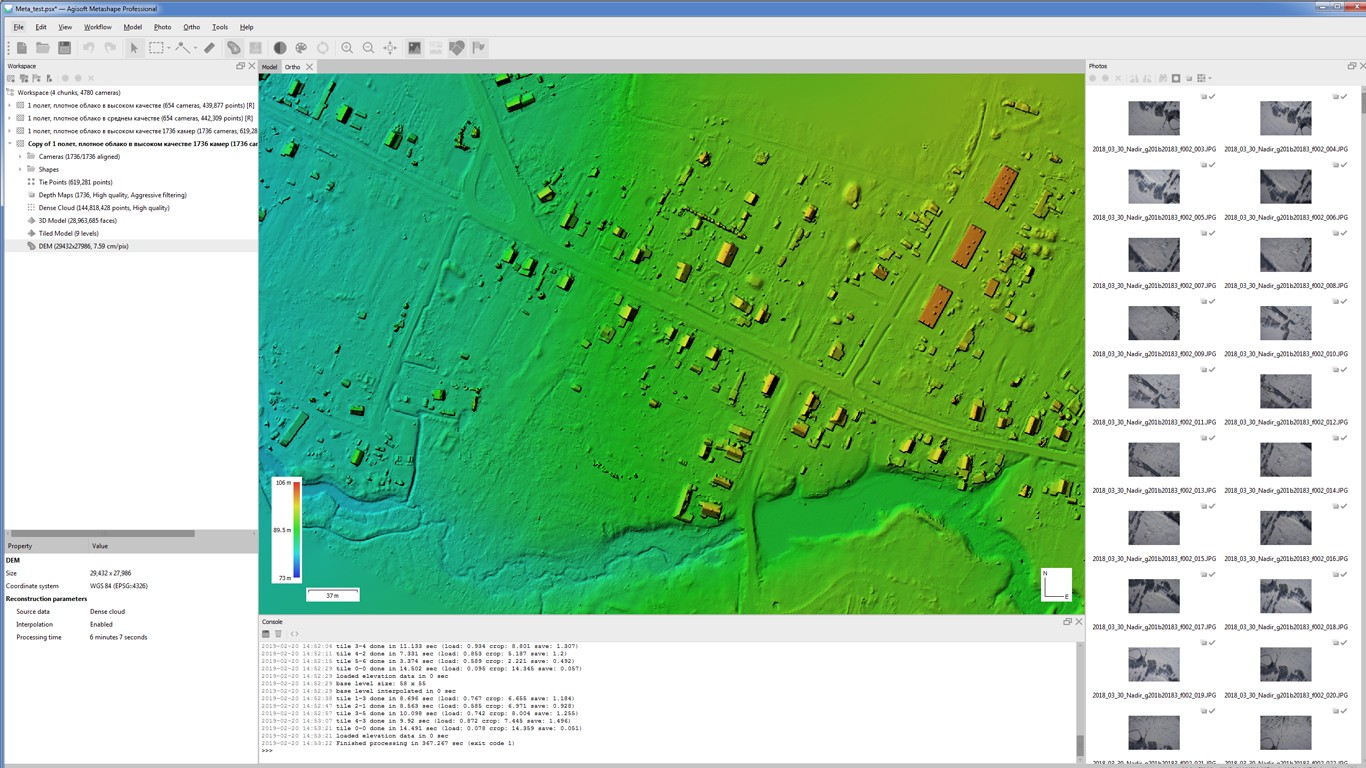Click the elevation color scale legend
The image size is (1366, 768).
(286, 530)
